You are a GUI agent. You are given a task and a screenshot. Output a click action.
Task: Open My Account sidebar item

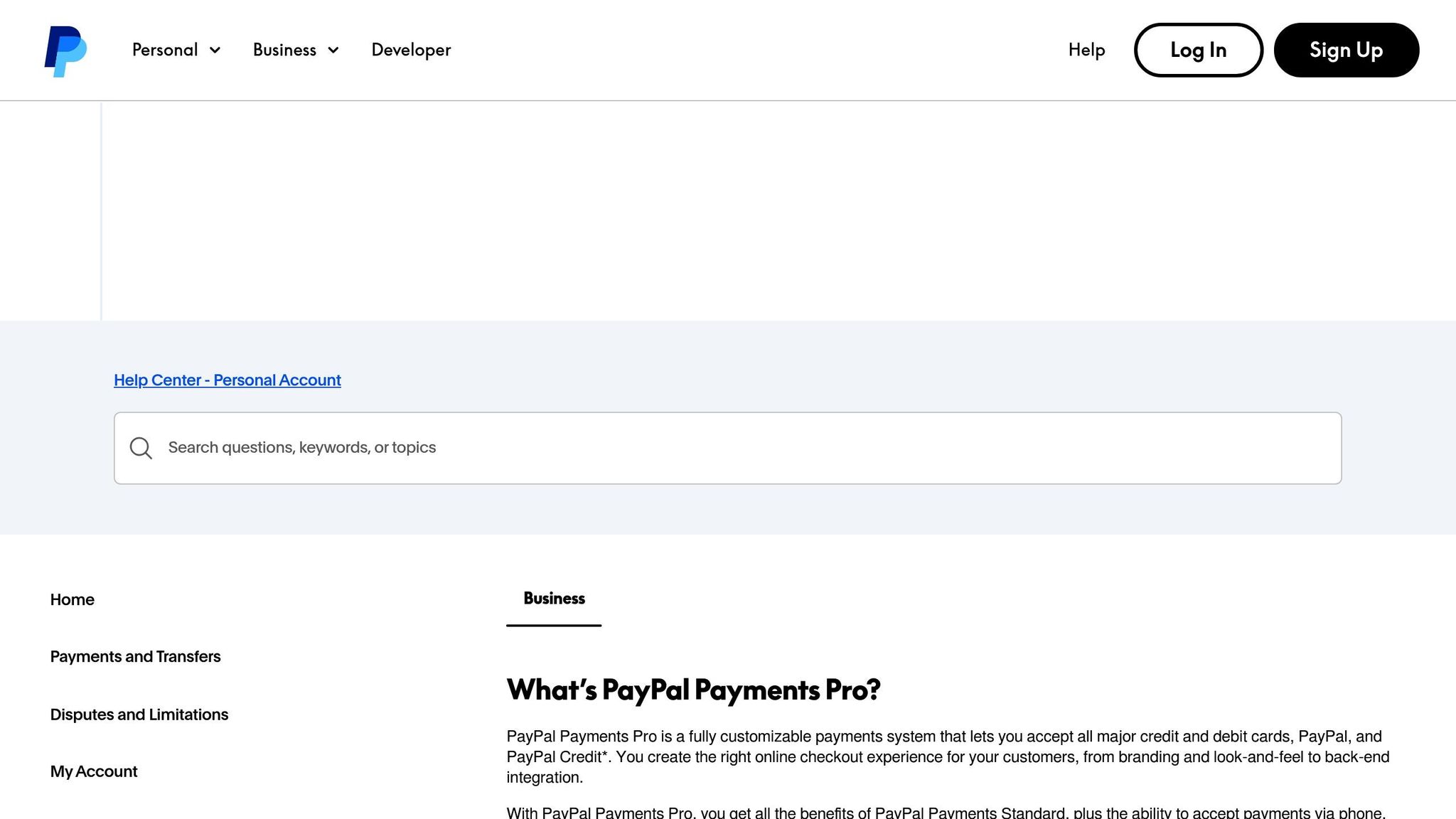[x=93, y=771]
